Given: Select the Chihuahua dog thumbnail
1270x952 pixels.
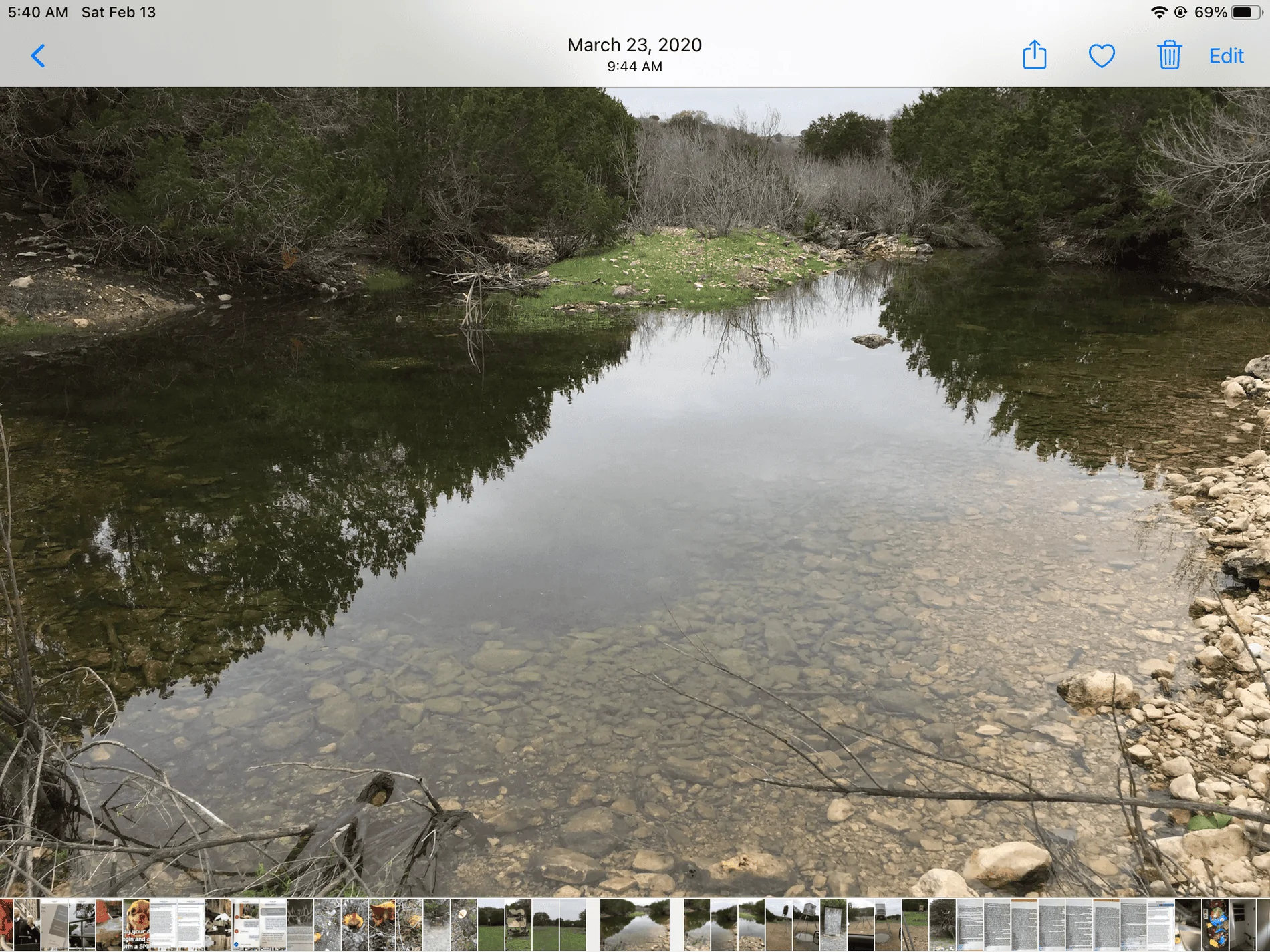Looking at the screenshot, I should [136, 925].
